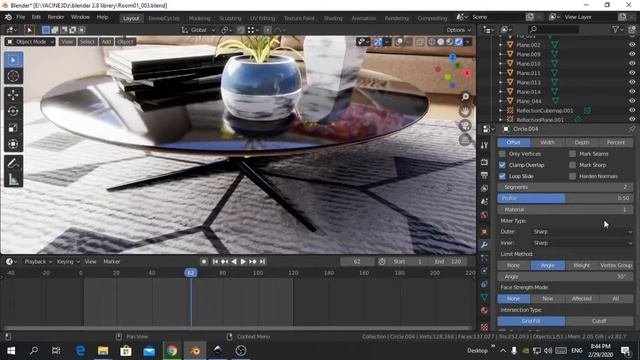Click the Angle limit value field
This screenshot has width=640, height=360.
(565, 276)
